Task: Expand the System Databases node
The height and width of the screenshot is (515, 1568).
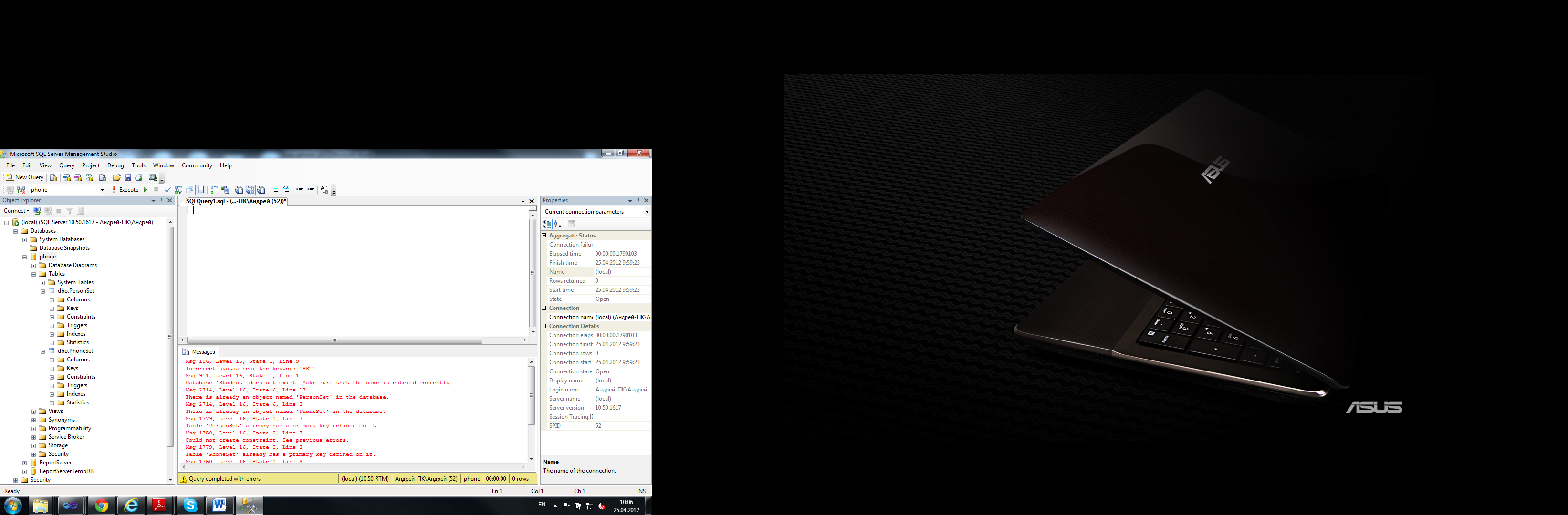Action: coord(24,239)
